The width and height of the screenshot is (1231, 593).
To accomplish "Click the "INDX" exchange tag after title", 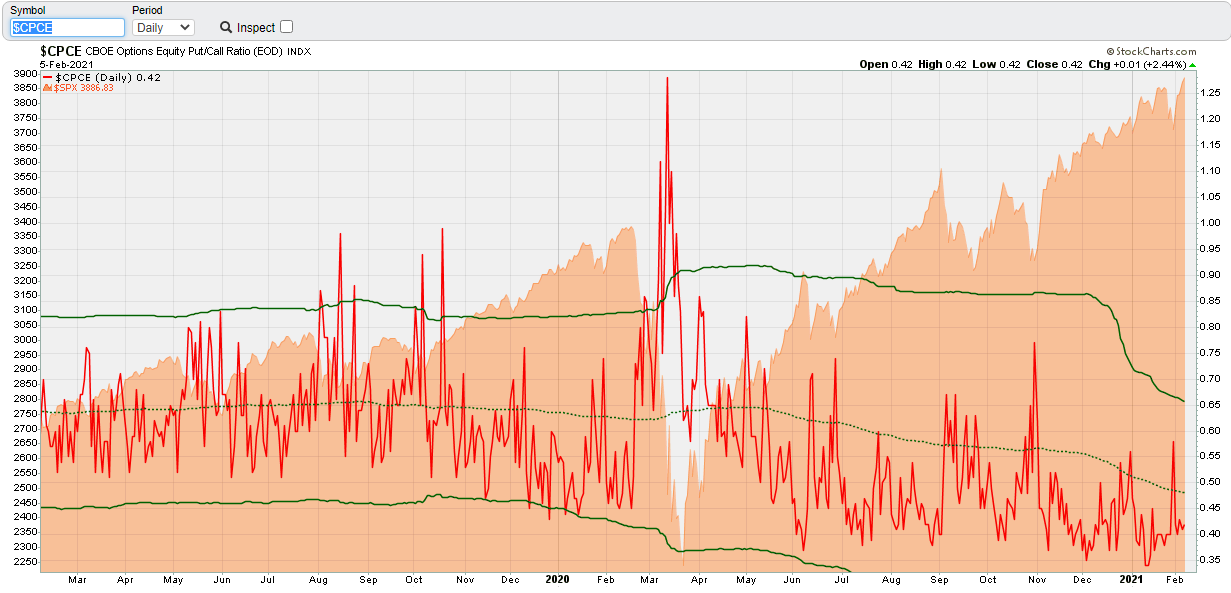I will point(298,52).
